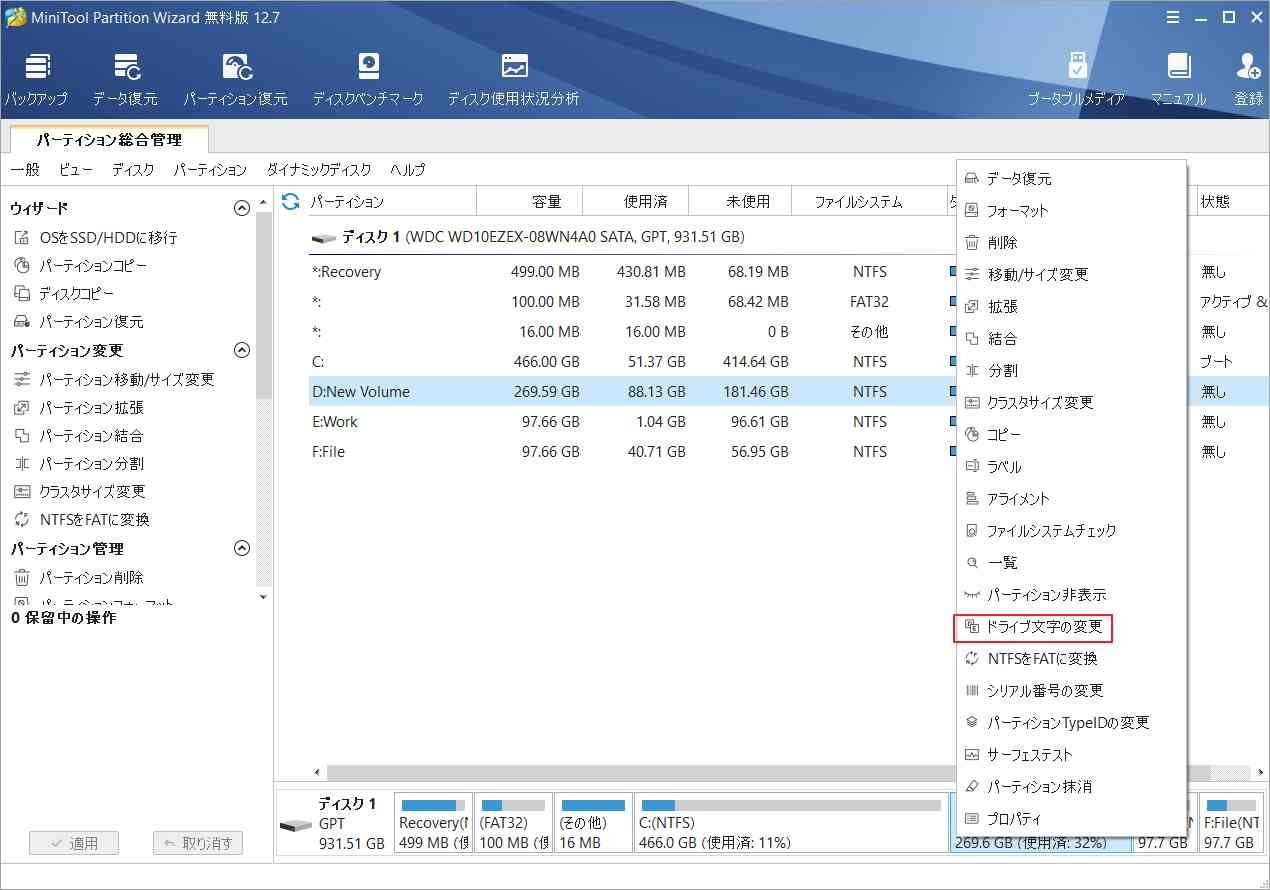Sort by the ファイルシステム column header
The image size is (1270, 890).
tap(868, 201)
